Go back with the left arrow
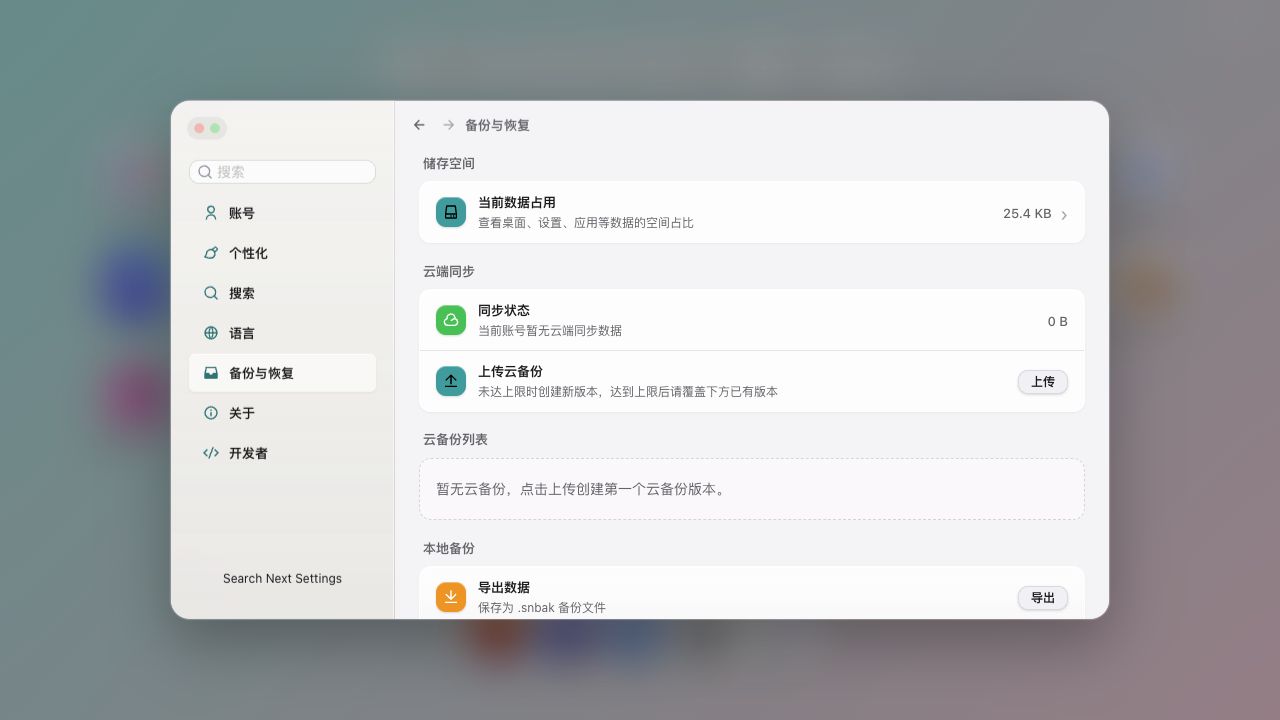Viewport: 1280px width, 720px height. [419, 125]
